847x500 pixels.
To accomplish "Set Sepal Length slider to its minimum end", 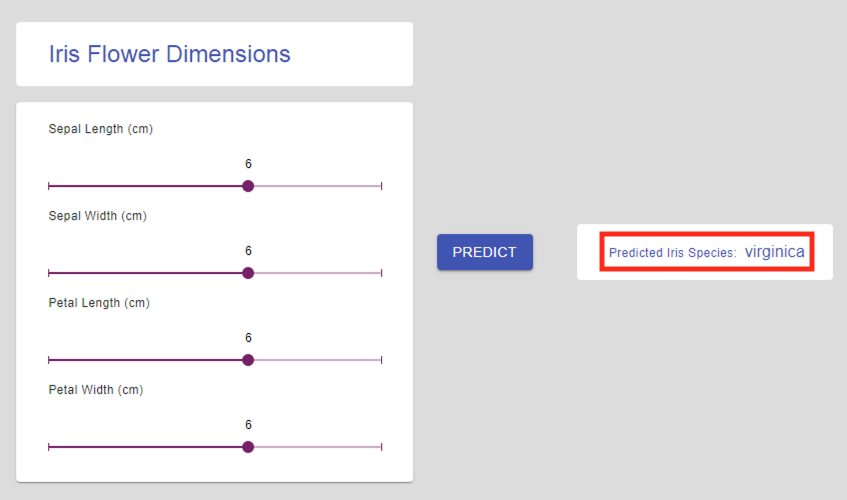I will 49,186.
